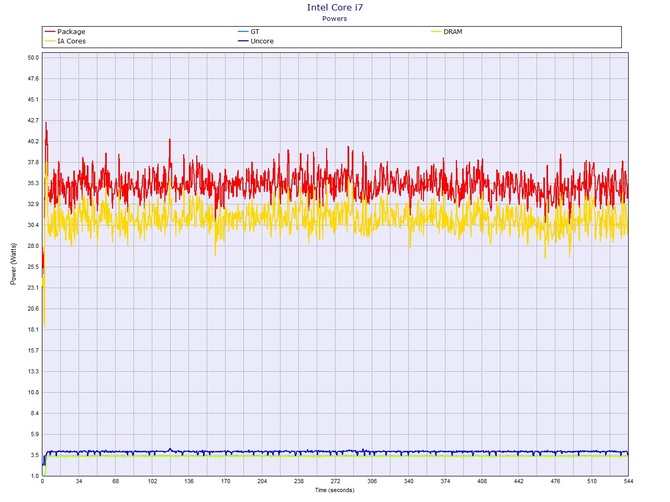Click the 42.7 tick on power axis
Image resolution: width=670 pixels, height=502 pixels.
tap(32, 120)
